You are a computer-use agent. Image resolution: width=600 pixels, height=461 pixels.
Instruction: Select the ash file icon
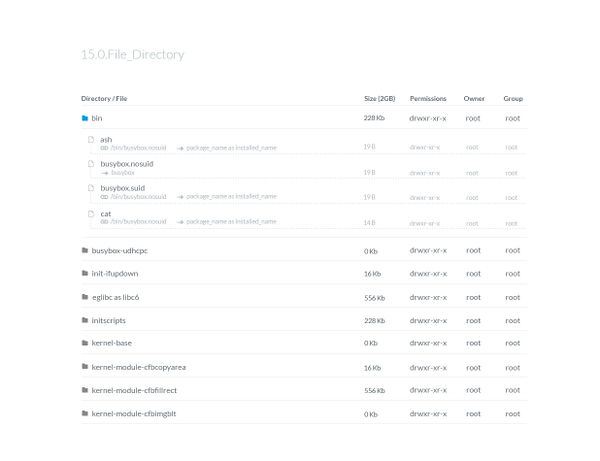tap(92, 139)
